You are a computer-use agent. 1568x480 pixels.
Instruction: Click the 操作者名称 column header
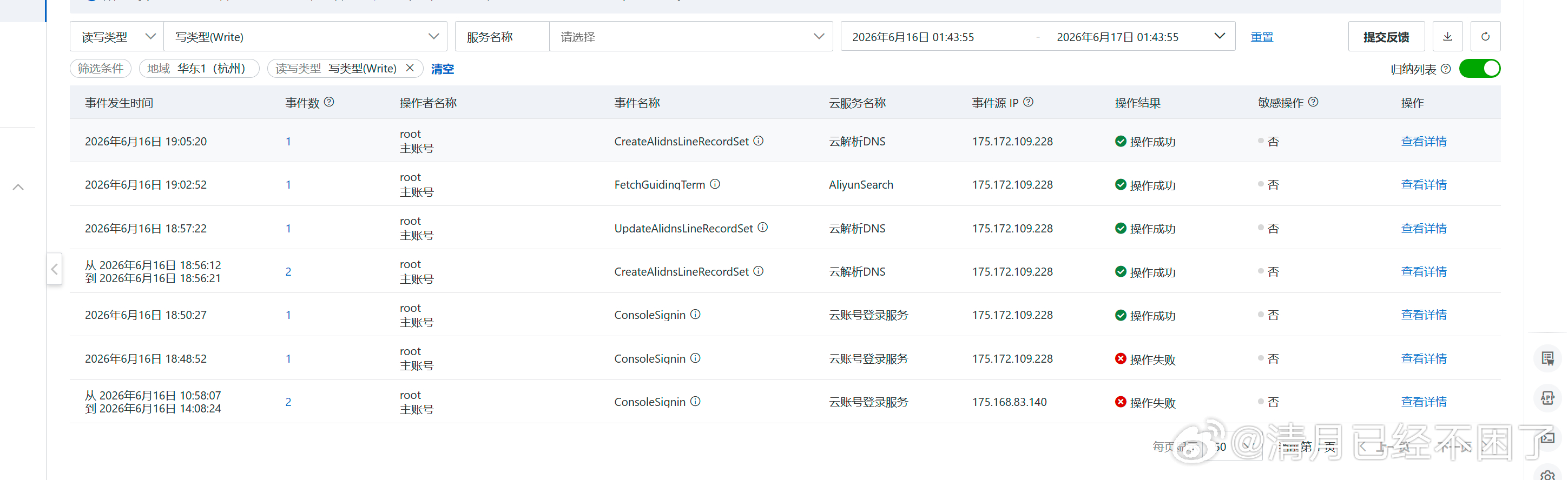coord(428,103)
